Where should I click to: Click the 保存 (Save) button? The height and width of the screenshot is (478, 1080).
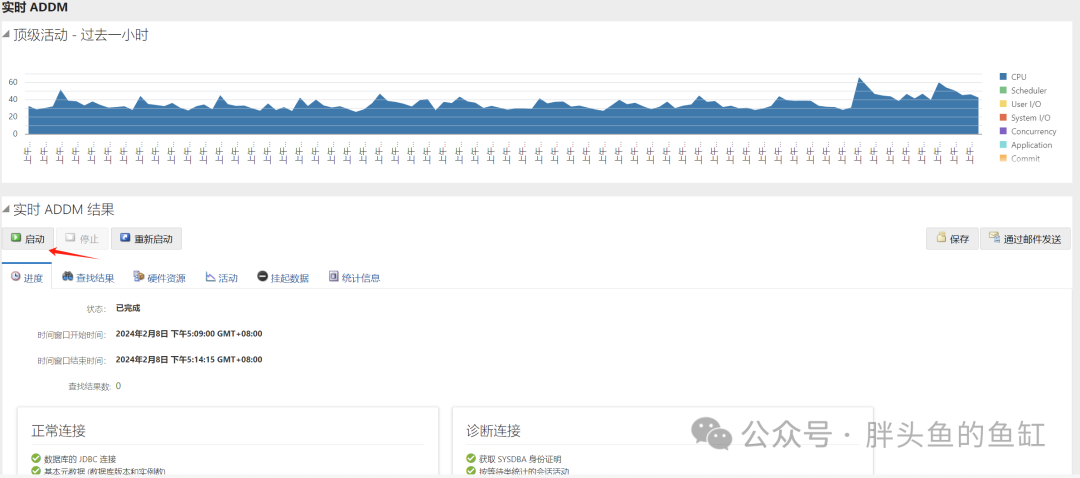952,239
